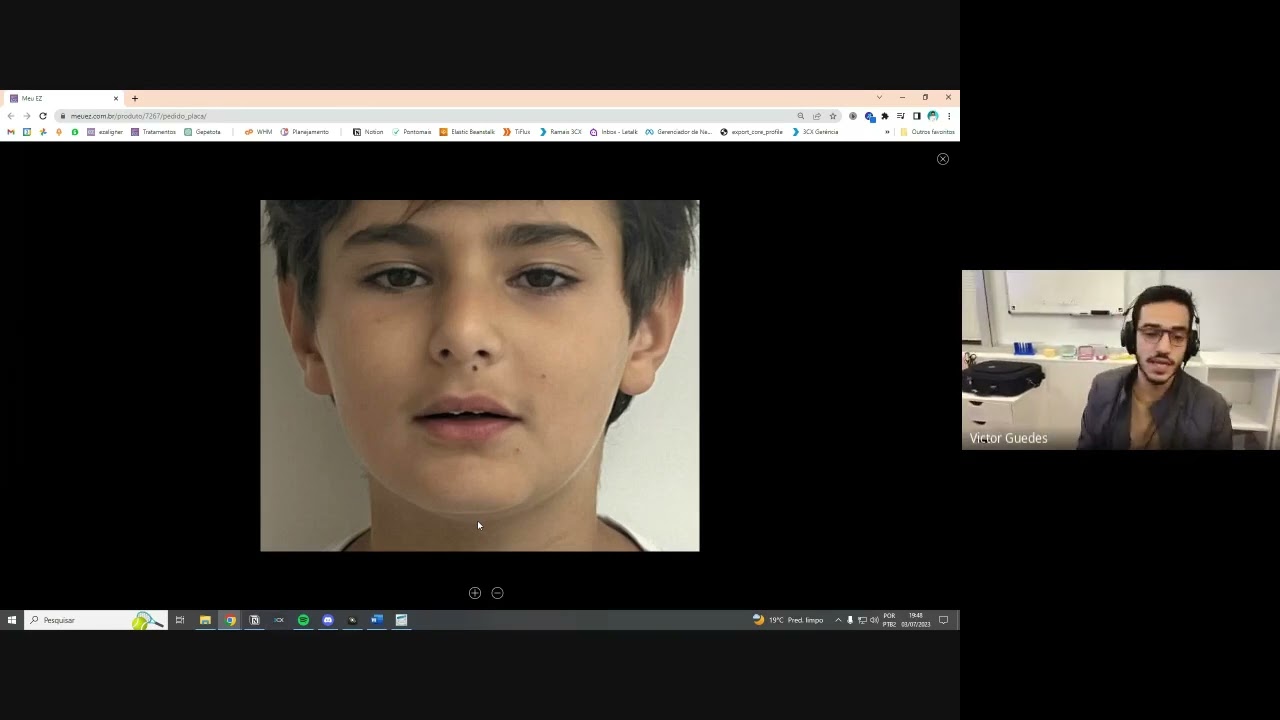Toggle the browser side panel
This screenshot has height=720, width=1280.
coord(916,116)
